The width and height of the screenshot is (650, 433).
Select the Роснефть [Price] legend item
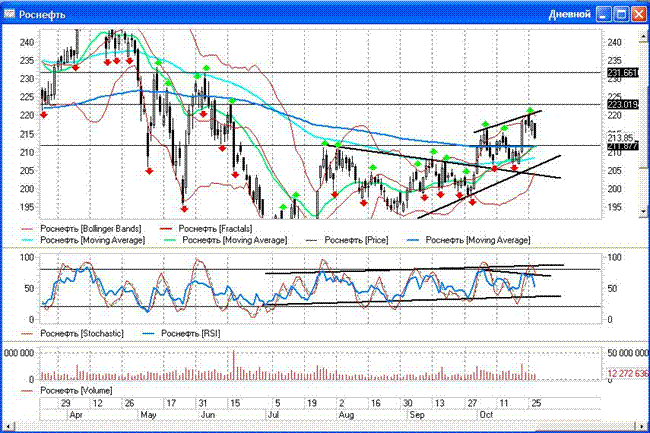pos(367,240)
